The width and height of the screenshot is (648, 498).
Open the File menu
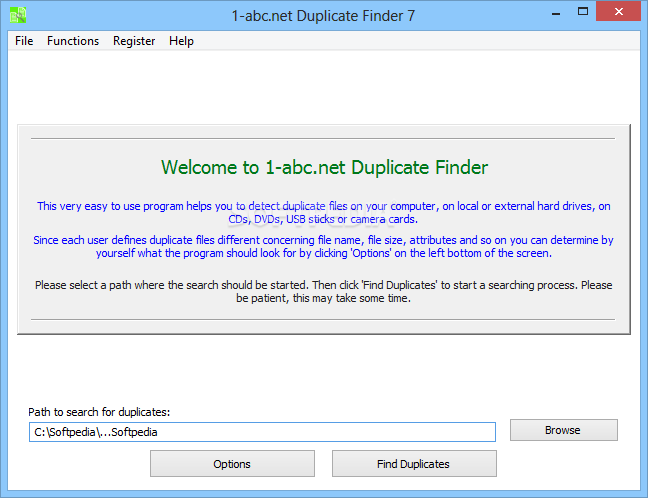tap(24, 41)
